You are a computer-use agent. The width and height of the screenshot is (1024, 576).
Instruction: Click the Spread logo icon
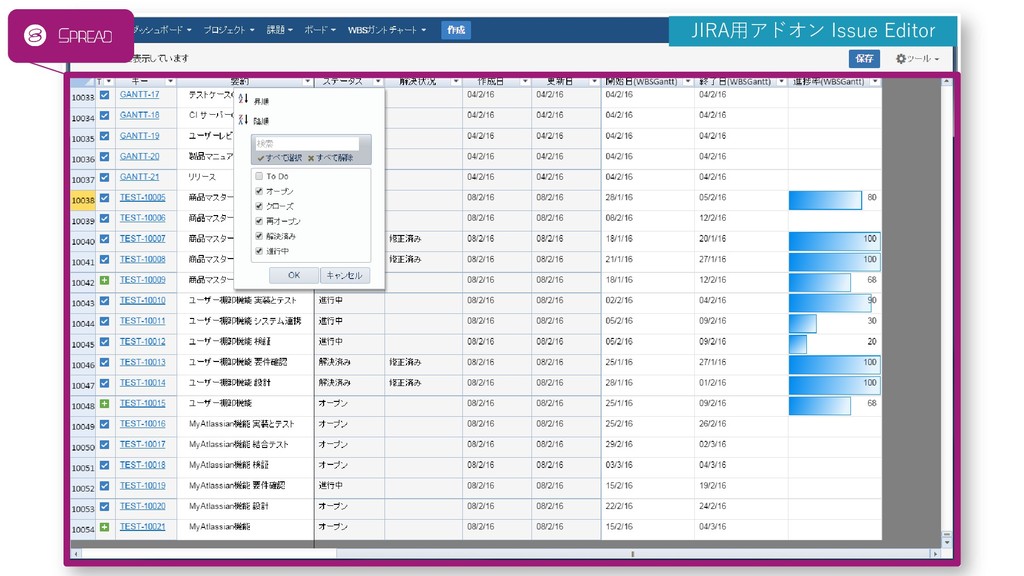coord(35,35)
